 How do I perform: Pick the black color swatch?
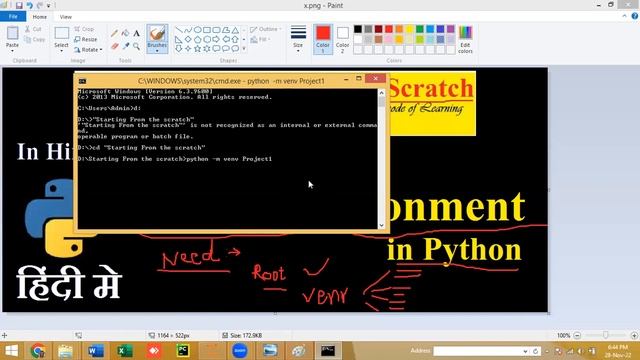(358, 29)
